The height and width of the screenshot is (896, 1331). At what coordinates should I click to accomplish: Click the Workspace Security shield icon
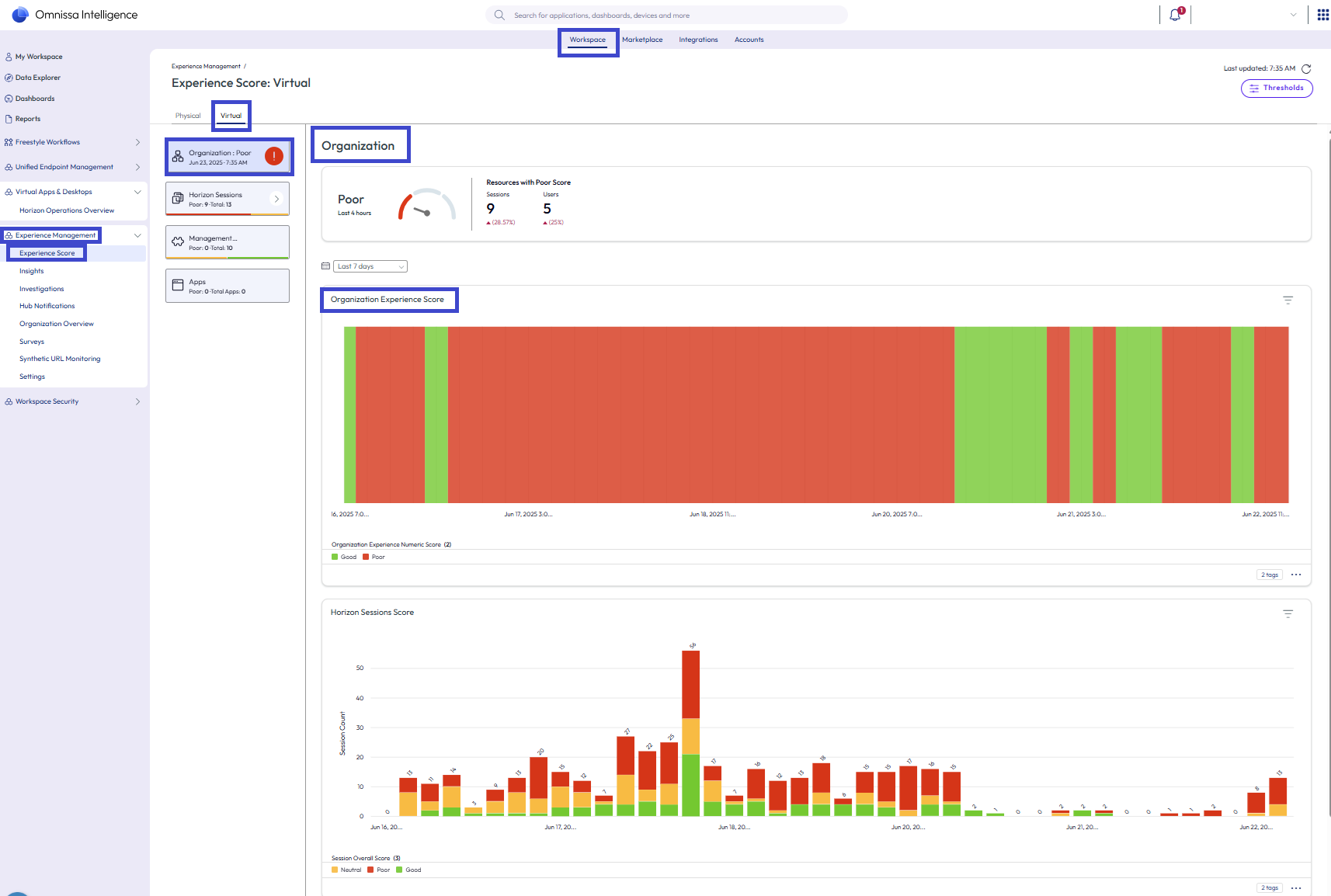coord(9,401)
